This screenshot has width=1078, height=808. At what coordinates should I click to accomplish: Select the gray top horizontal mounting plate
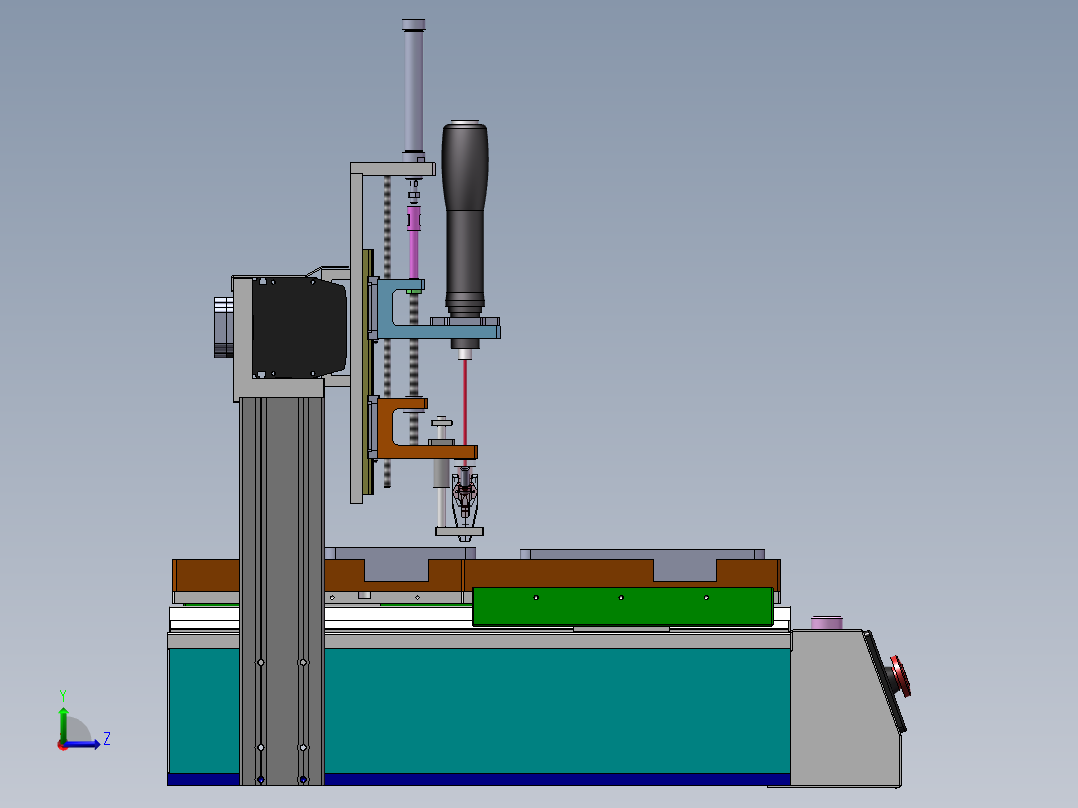point(393,169)
